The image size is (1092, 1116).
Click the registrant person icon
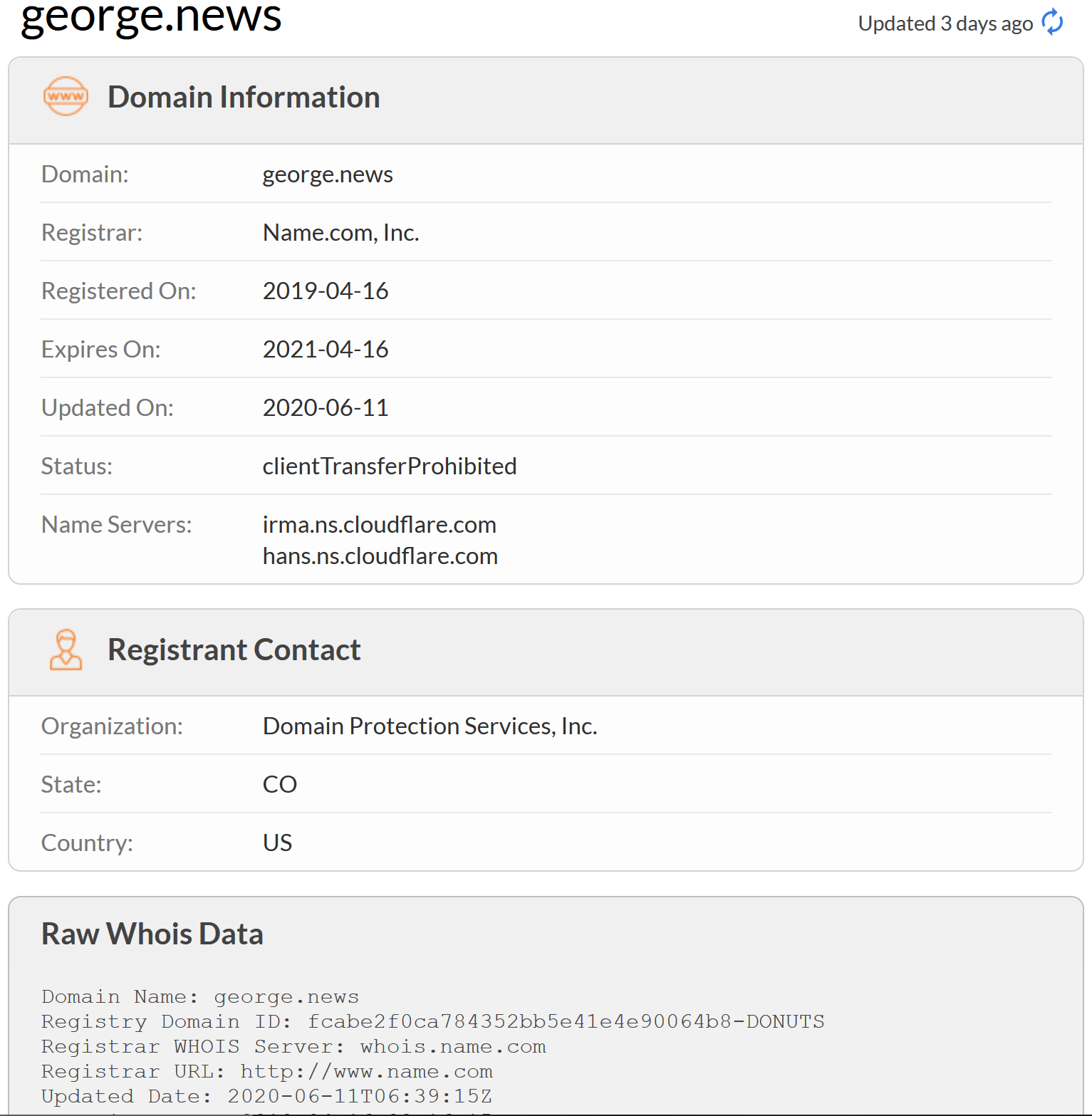(x=66, y=650)
